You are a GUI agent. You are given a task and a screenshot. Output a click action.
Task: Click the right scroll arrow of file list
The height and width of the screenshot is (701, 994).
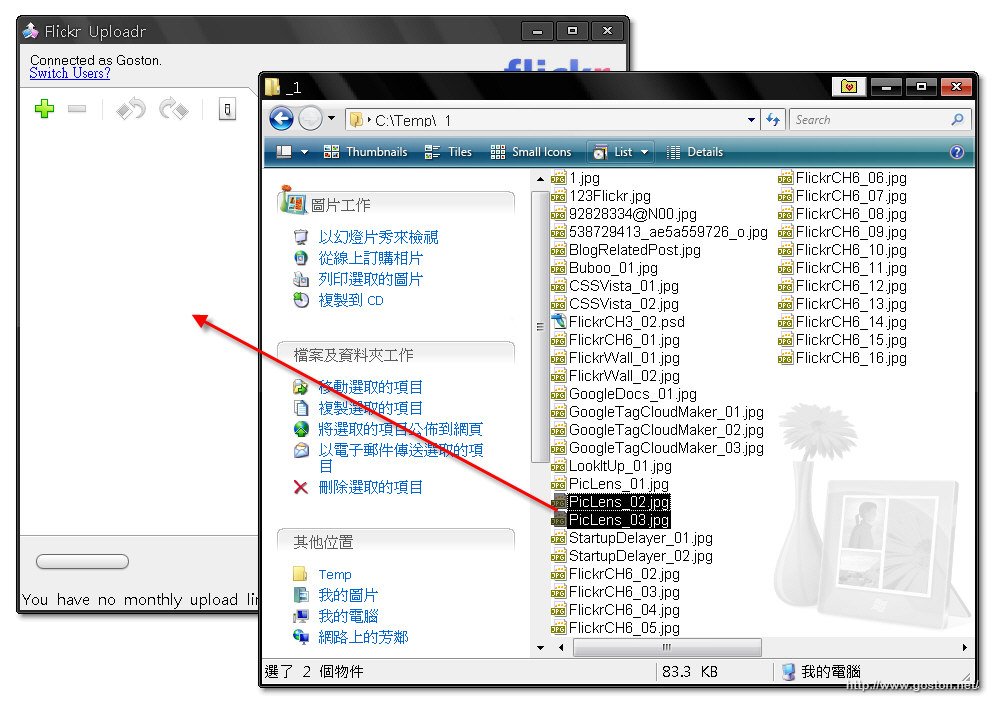click(x=964, y=647)
